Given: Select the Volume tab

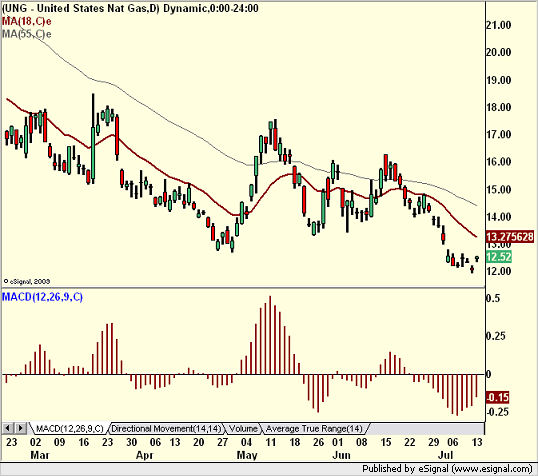Looking at the screenshot, I should coord(243,429).
